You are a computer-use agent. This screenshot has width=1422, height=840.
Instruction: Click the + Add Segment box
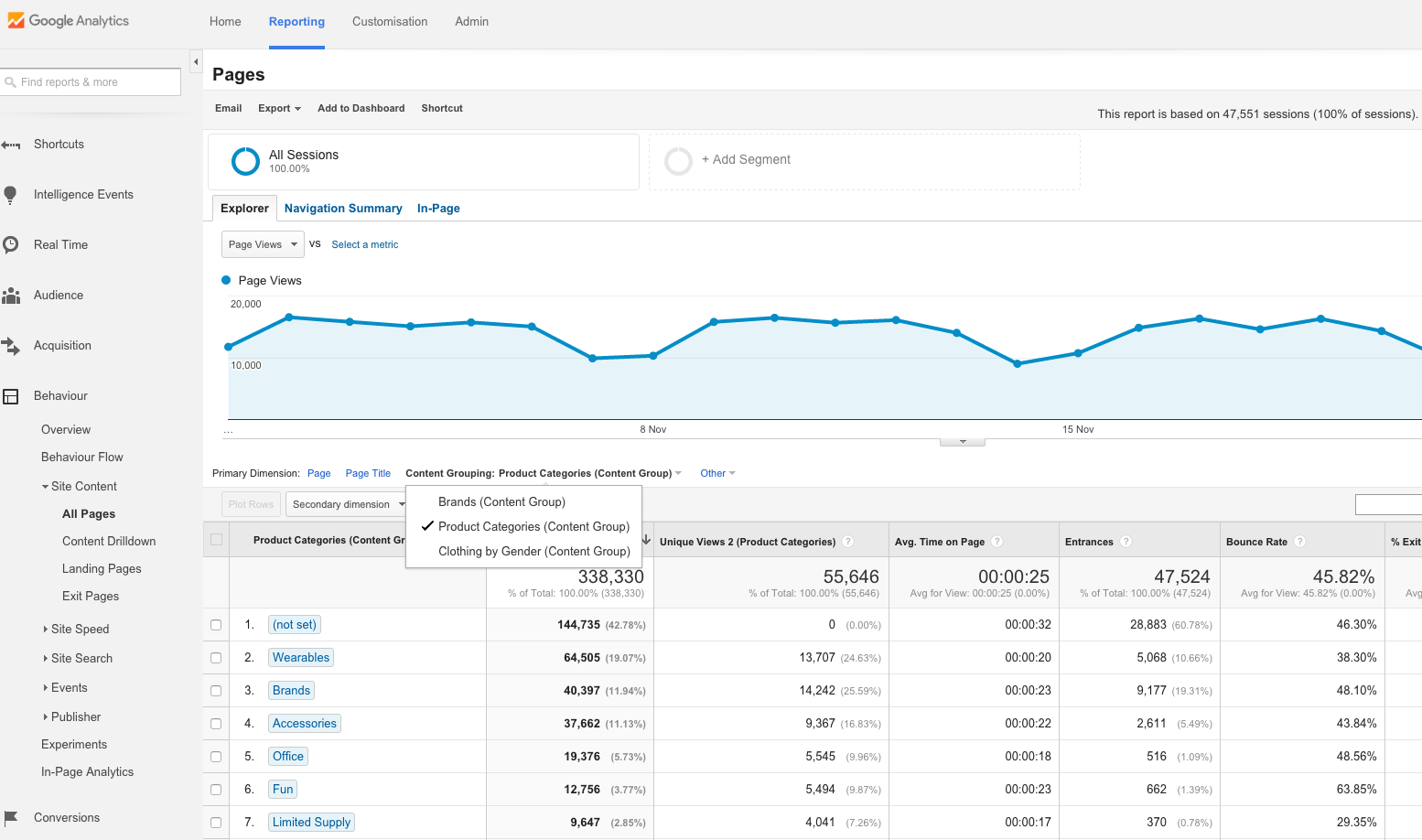point(865,161)
